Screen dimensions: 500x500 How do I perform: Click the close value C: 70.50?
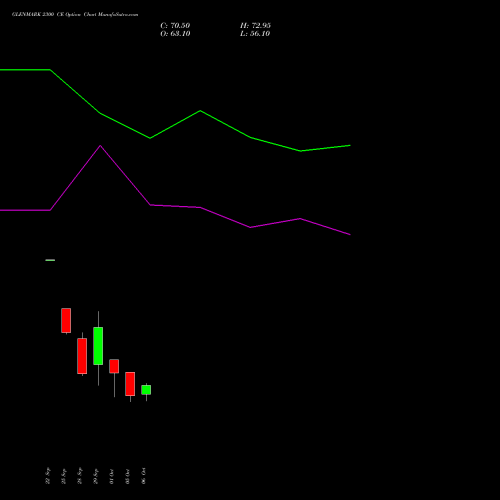point(175,26)
